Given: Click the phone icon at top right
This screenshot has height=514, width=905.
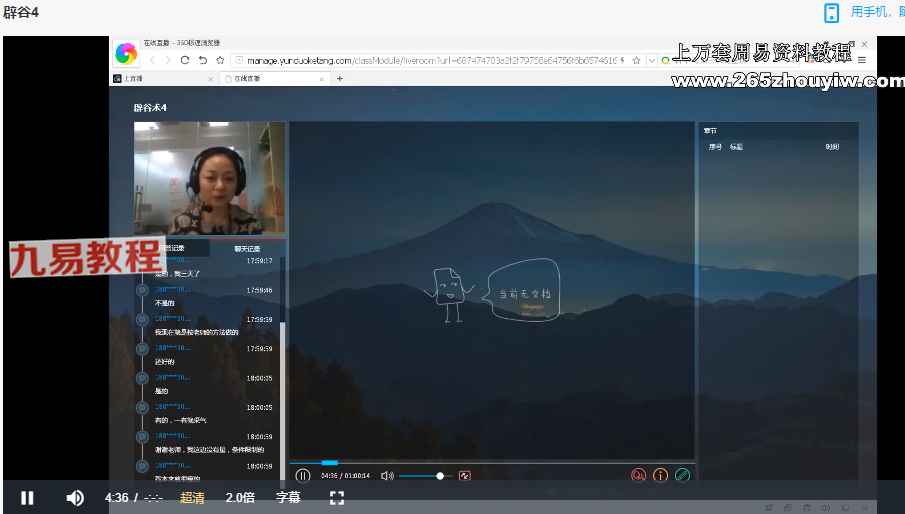Looking at the screenshot, I should (x=831, y=13).
